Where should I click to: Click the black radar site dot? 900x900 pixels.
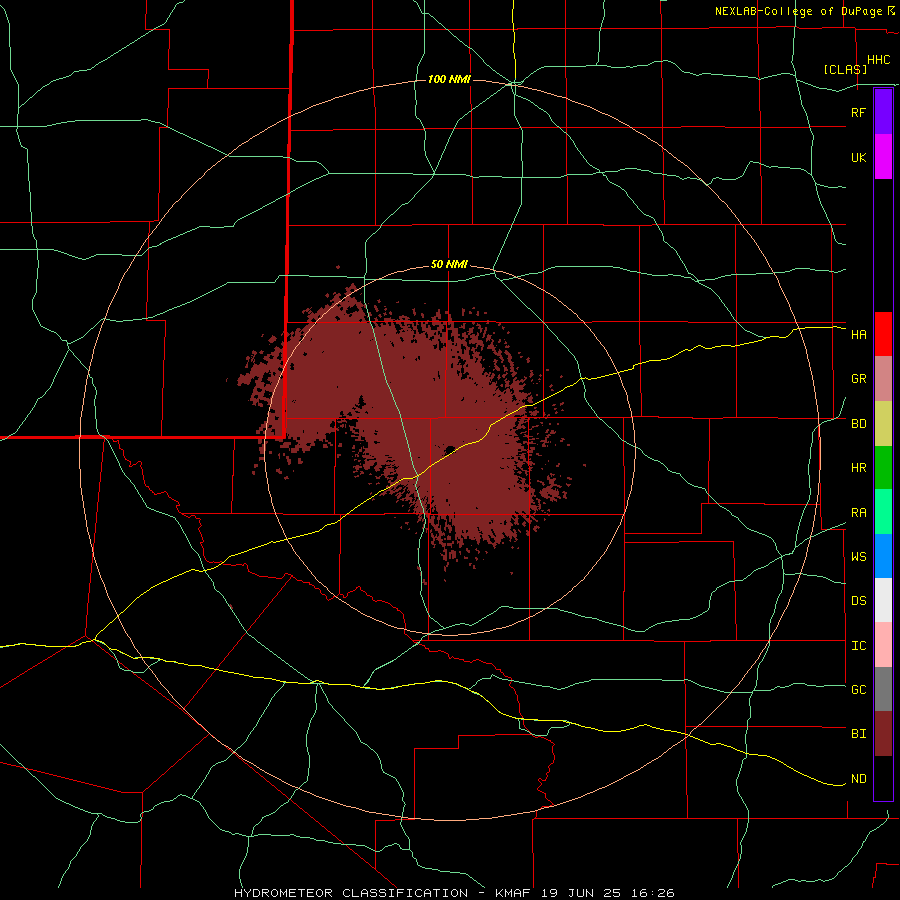[451, 449]
